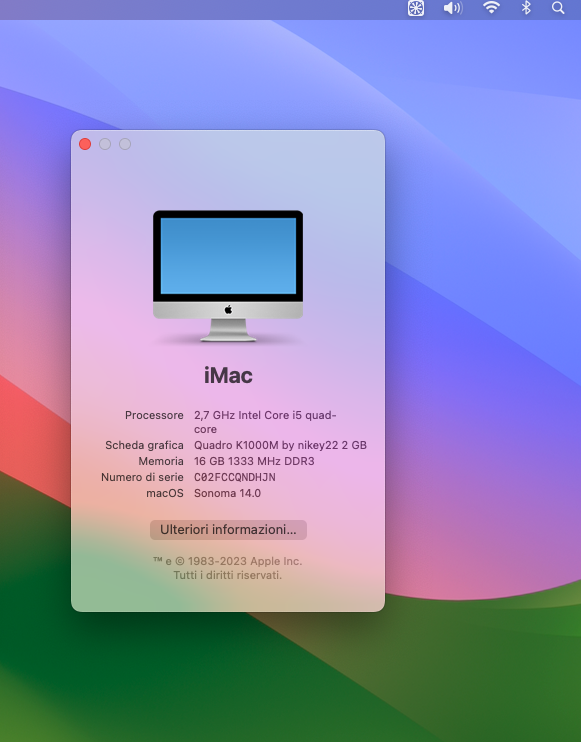Close the About This Mac window

pyautogui.click(x=85, y=144)
